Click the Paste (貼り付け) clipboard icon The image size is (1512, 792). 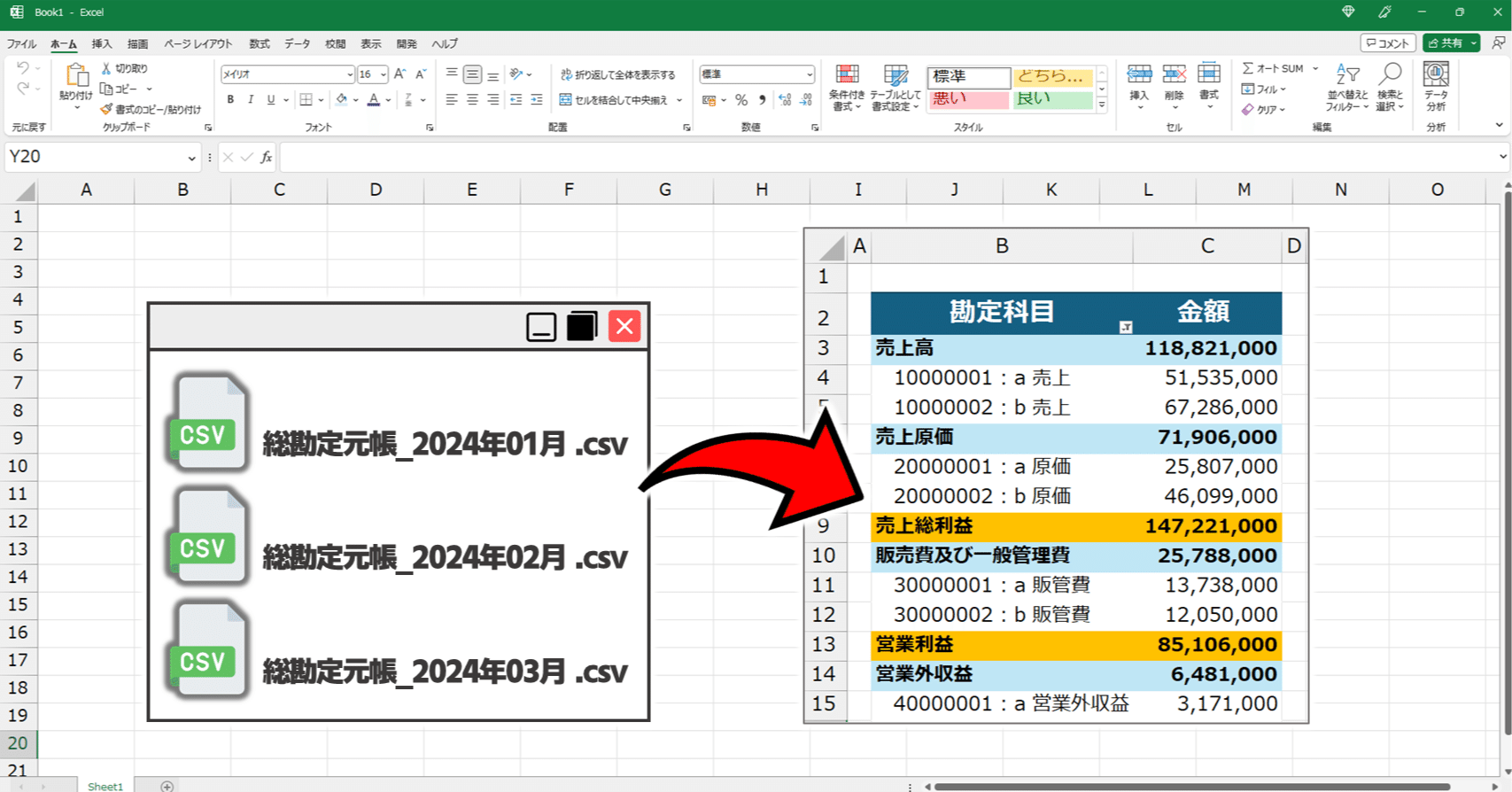click(x=76, y=75)
